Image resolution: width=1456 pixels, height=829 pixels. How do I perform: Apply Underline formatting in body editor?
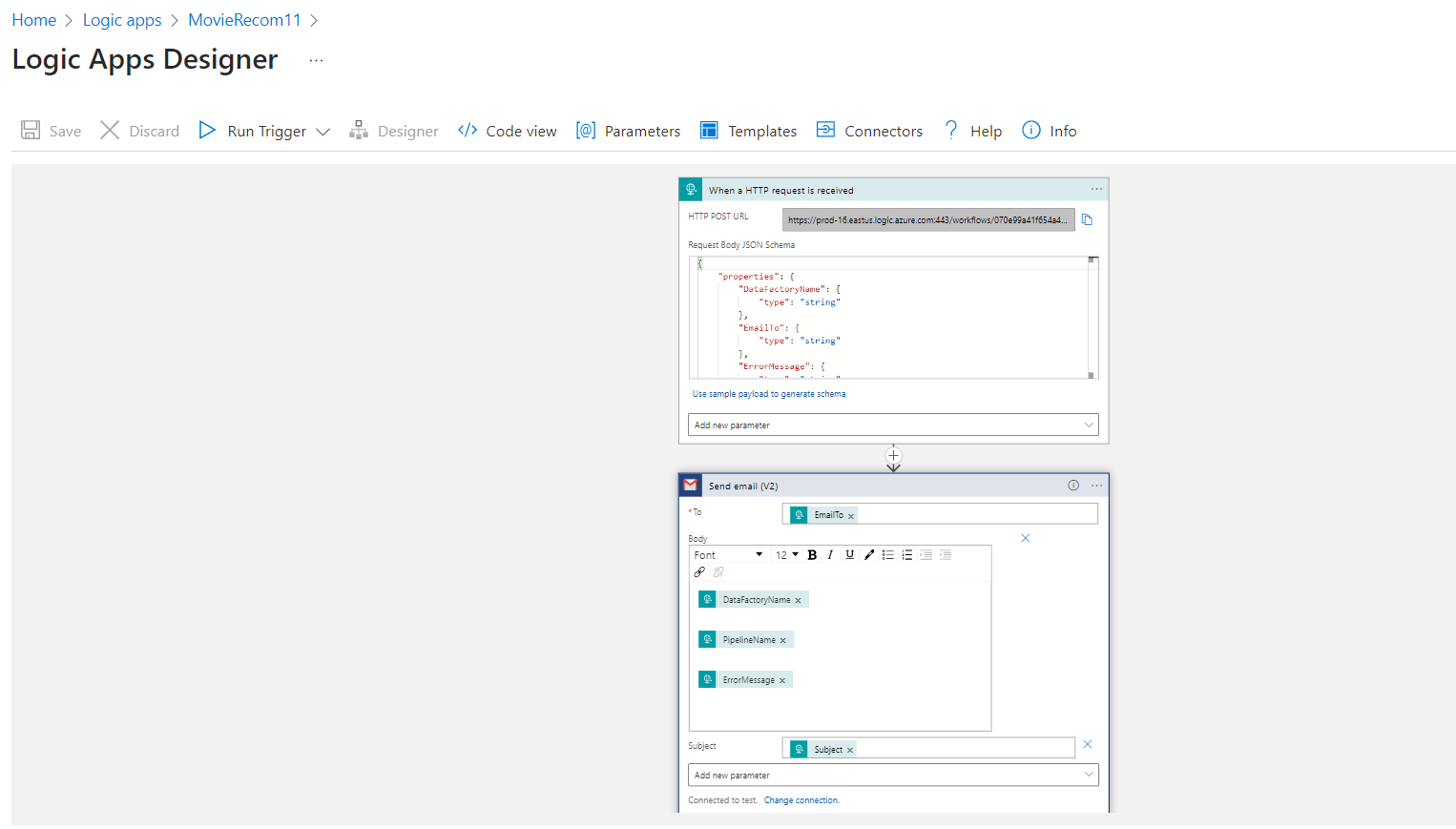(849, 554)
